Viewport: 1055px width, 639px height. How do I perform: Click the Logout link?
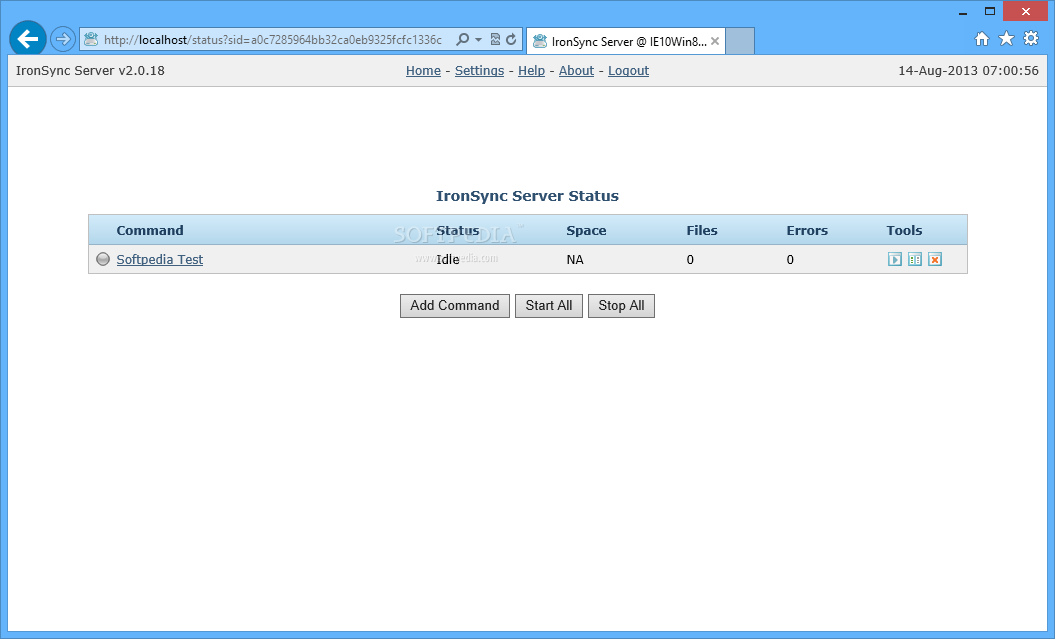point(628,71)
